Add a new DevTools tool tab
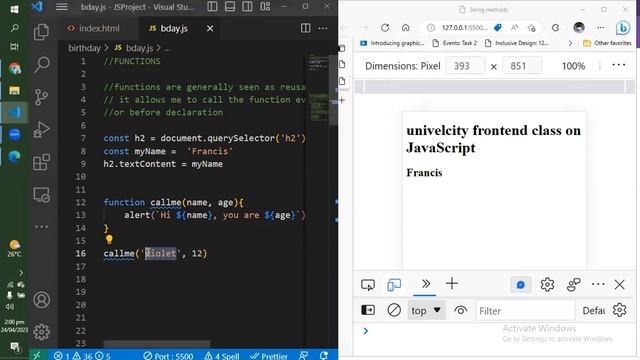Viewport: 640px width, 360px height. (451, 284)
